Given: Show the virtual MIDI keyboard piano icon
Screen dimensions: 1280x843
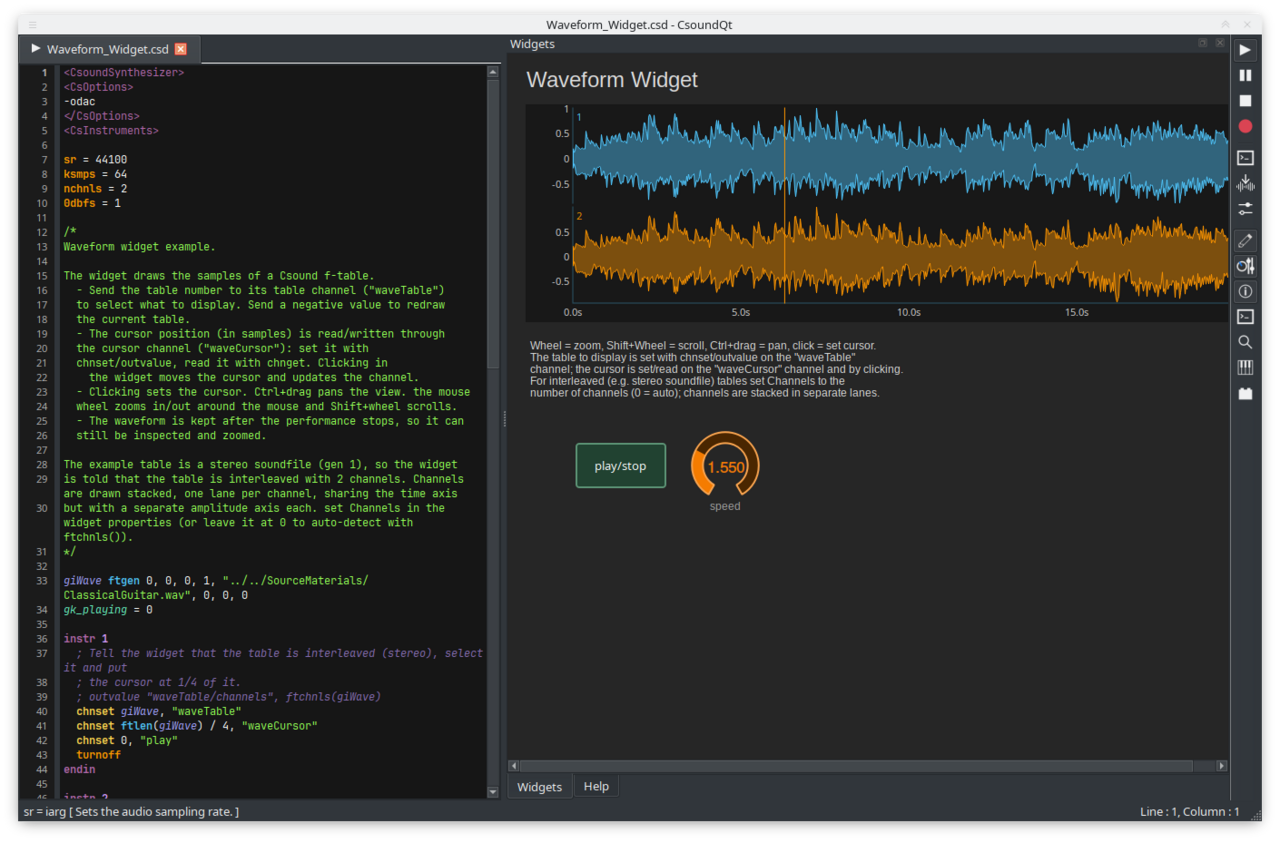Looking at the screenshot, I should point(1245,367).
